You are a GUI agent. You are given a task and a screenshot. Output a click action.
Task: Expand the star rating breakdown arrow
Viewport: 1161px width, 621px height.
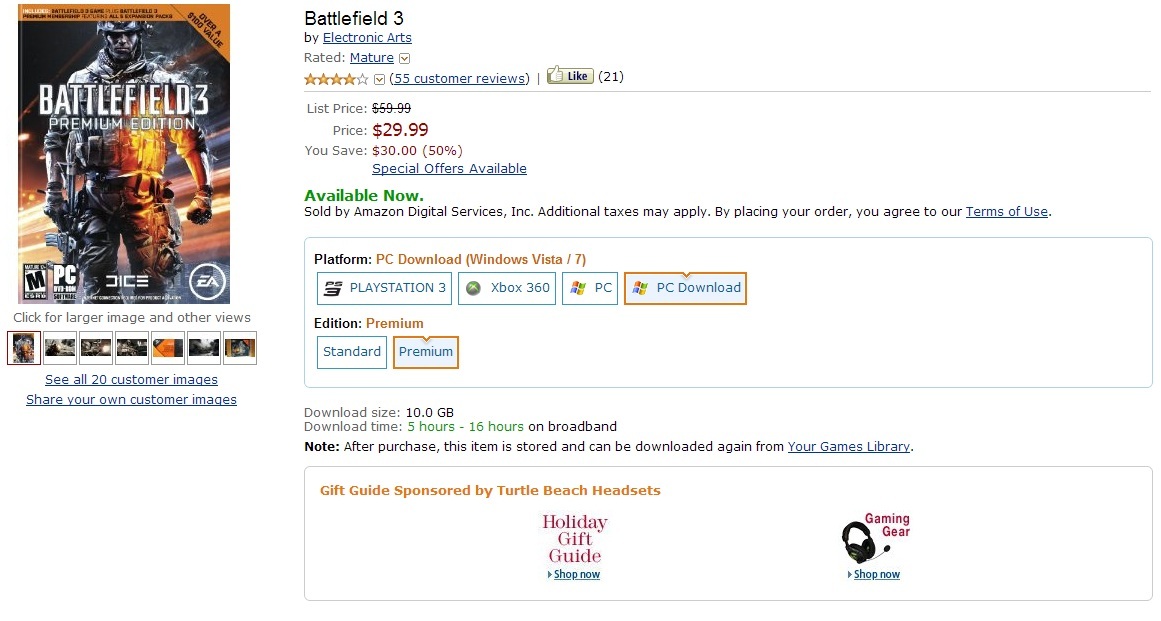380,79
